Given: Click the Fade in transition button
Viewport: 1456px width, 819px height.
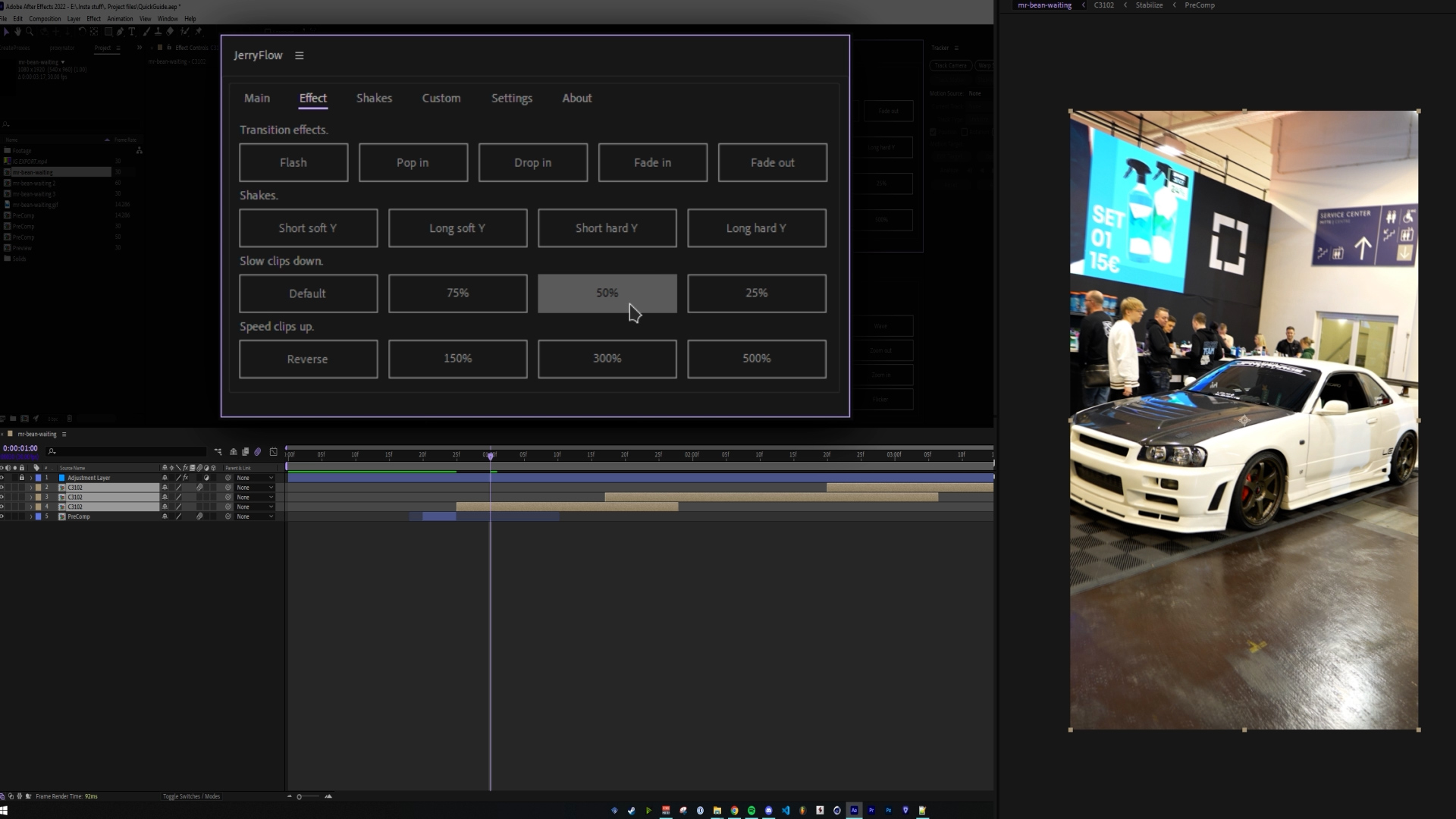Looking at the screenshot, I should pyautogui.click(x=652, y=162).
